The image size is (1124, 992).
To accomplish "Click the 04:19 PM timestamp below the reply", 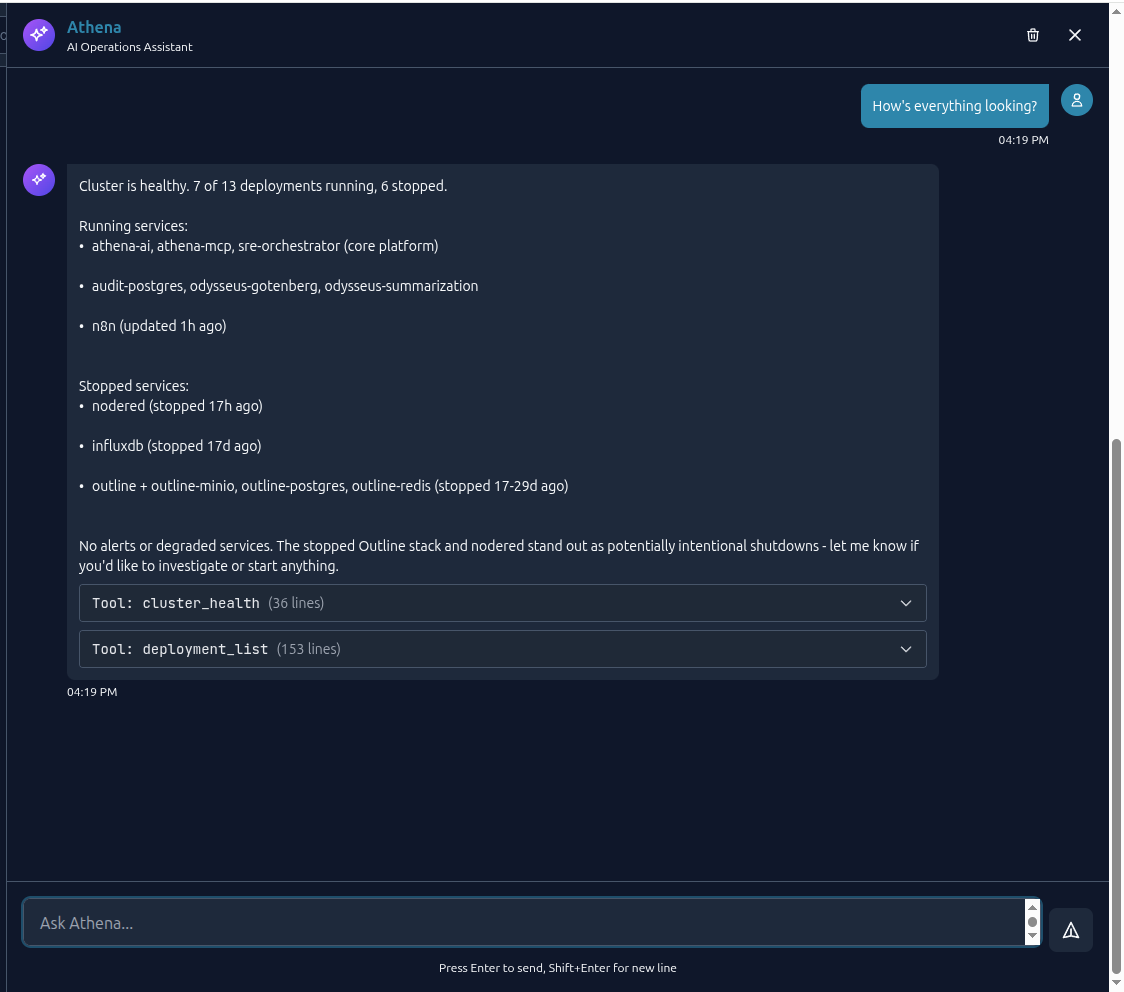I will (91, 691).
